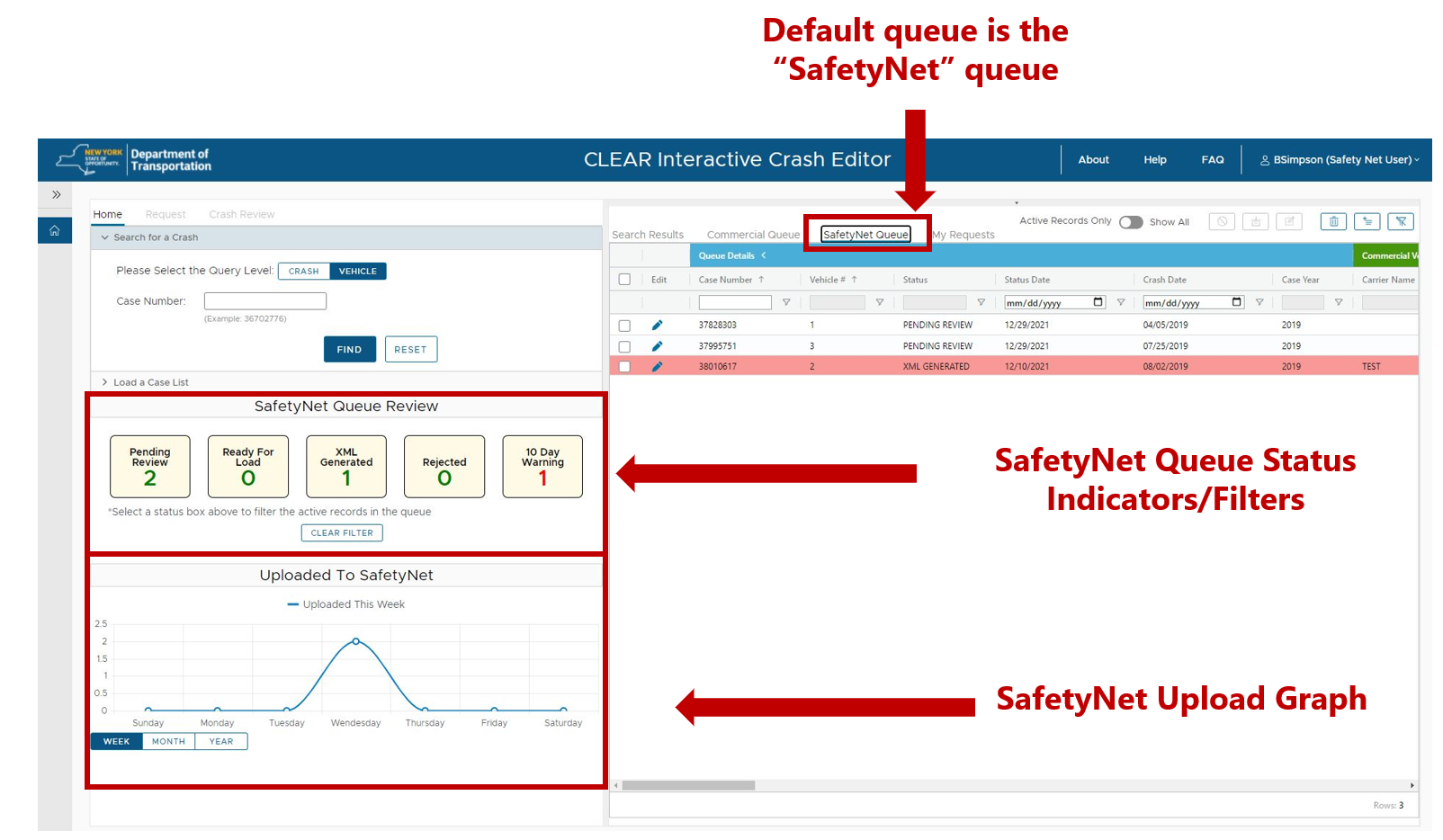Viewport: 1443px width, 840px height.
Task: Click the CLEAR FILTER button
Action: [x=342, y=532]
